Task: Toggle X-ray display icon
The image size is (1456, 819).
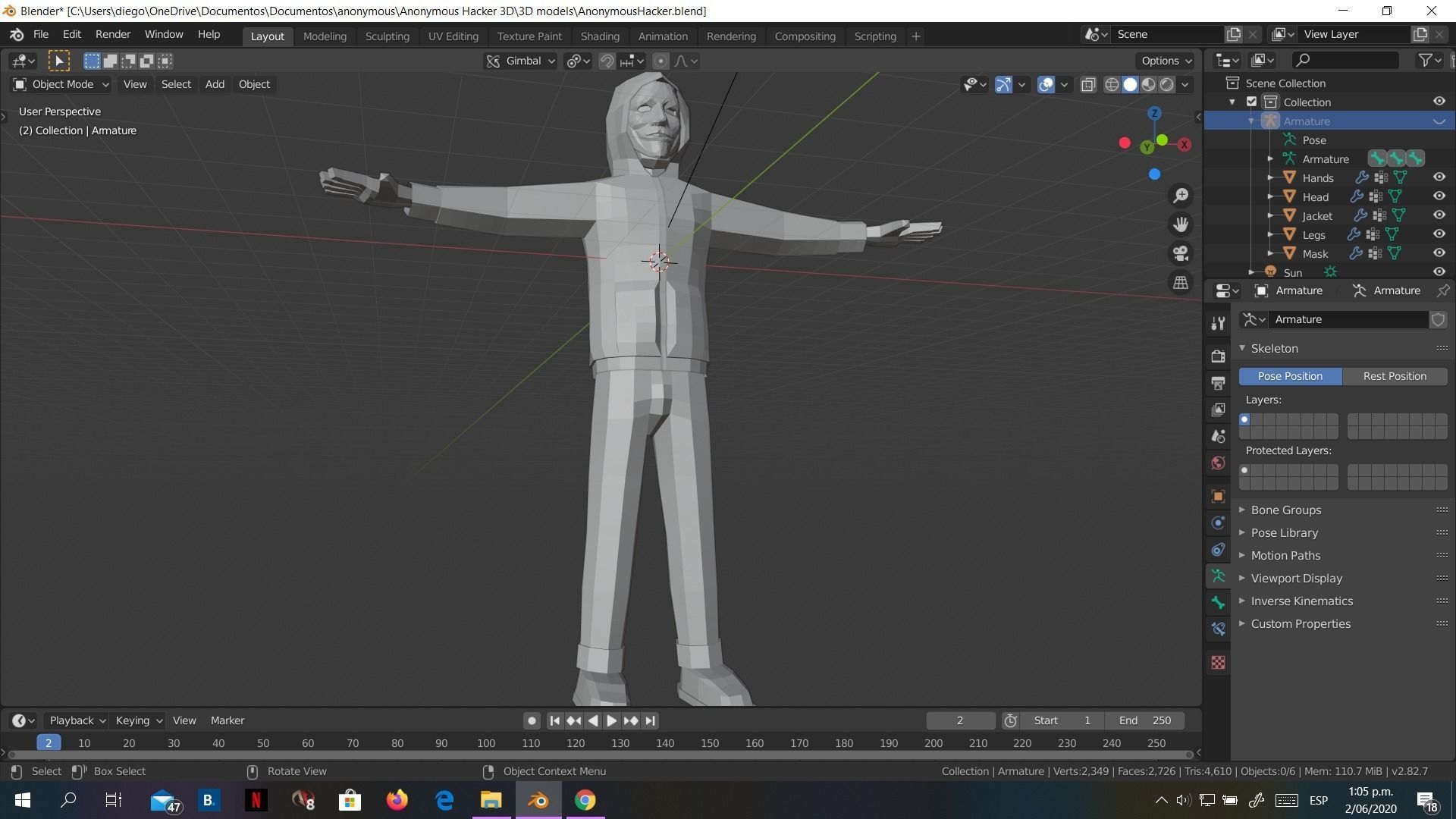Action: (x=1088, y=84)
